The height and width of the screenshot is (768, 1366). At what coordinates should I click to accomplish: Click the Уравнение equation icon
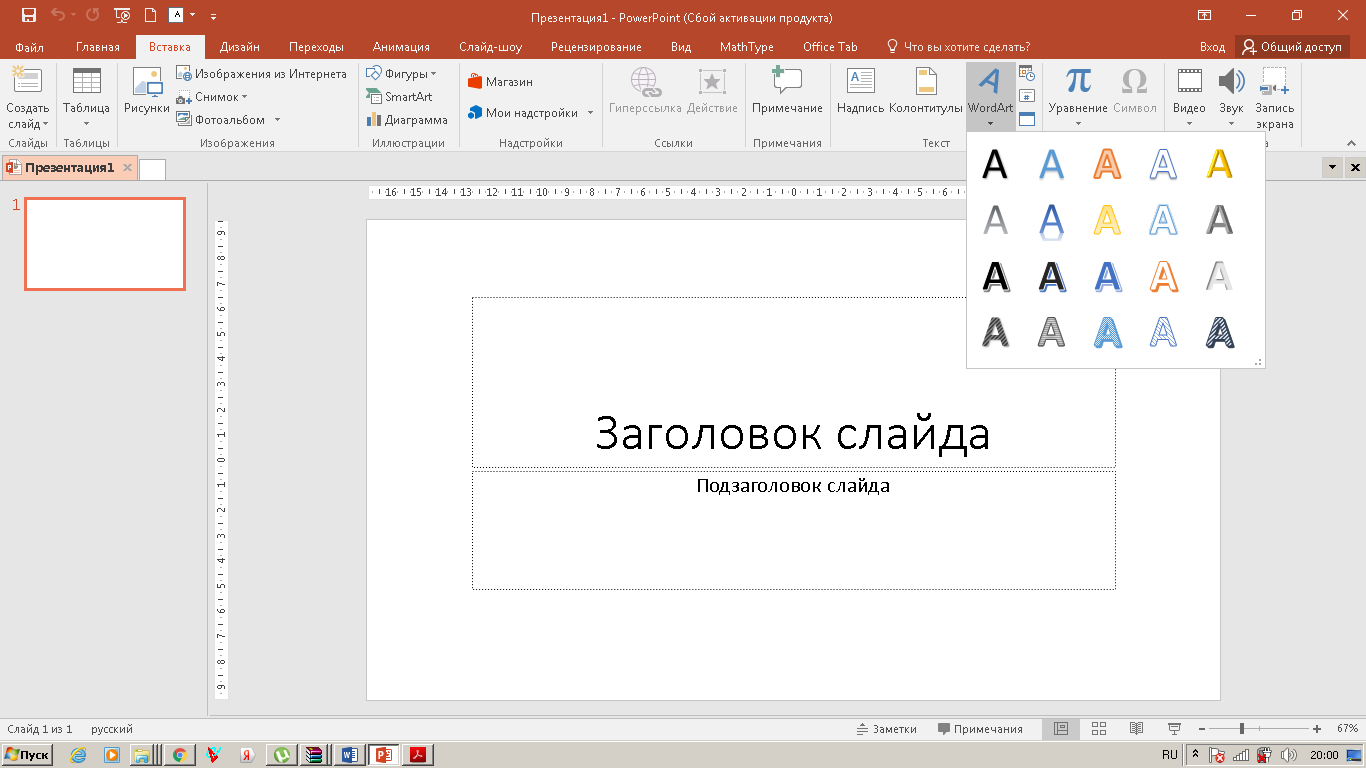[1078, 81]
